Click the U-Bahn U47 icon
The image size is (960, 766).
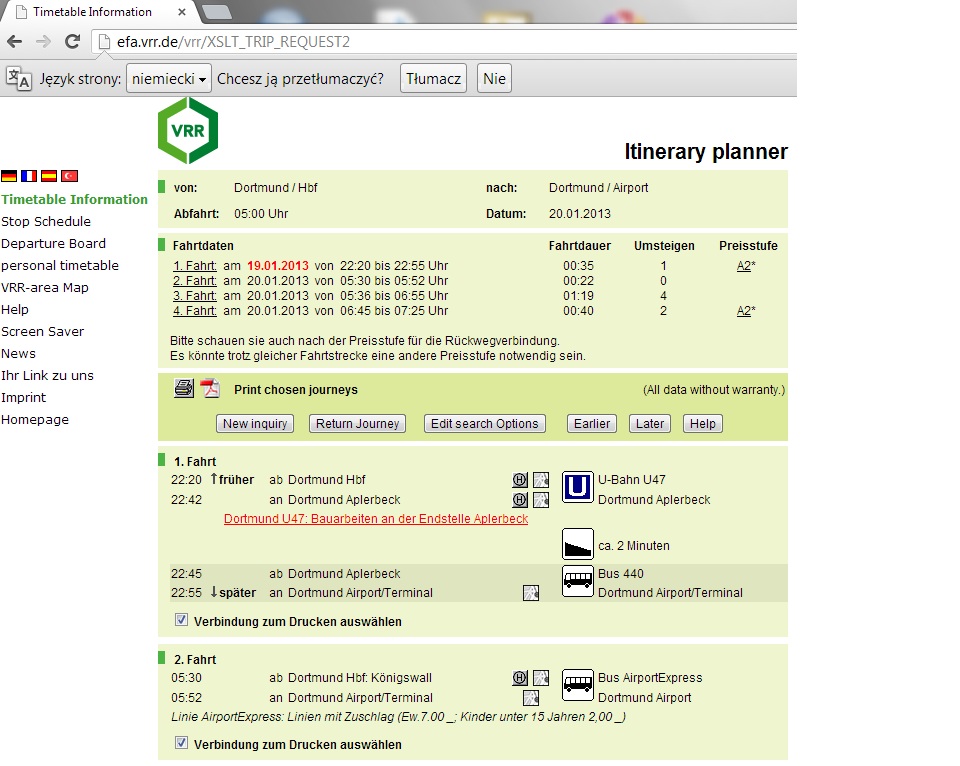click(x=577, y=487)
